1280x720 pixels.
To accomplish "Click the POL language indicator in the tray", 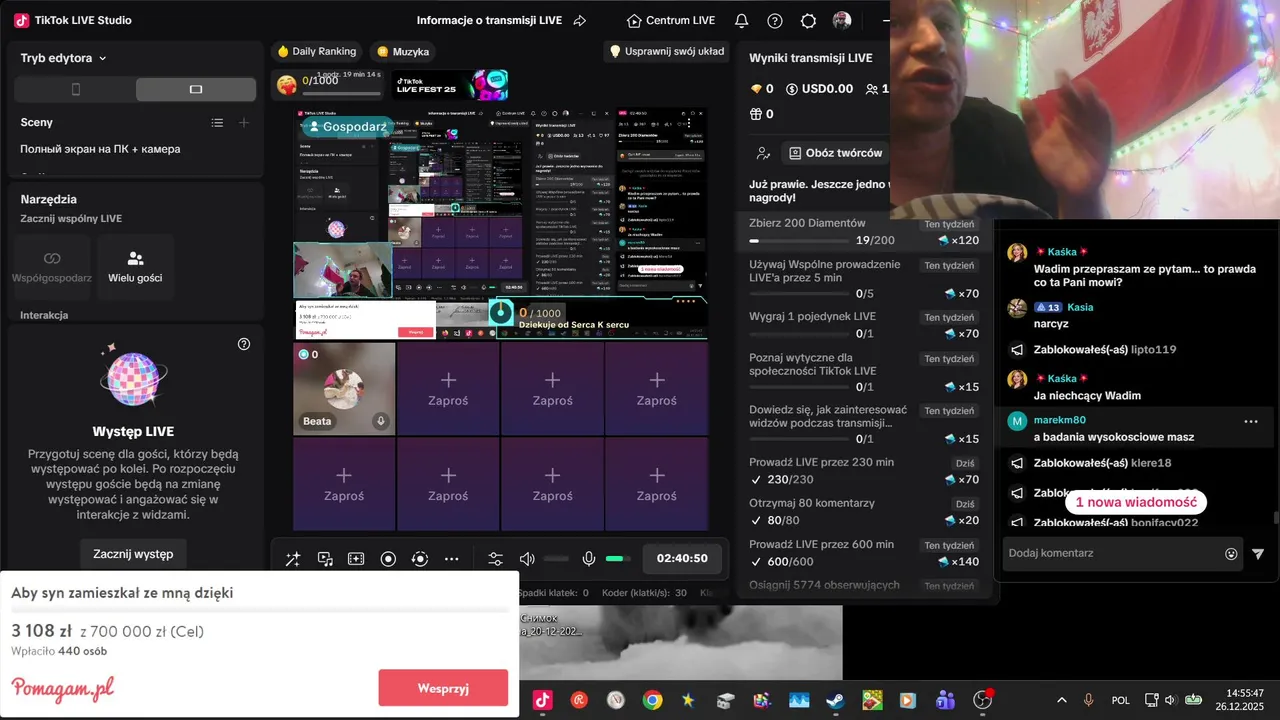I will (x=1120, y=700).
